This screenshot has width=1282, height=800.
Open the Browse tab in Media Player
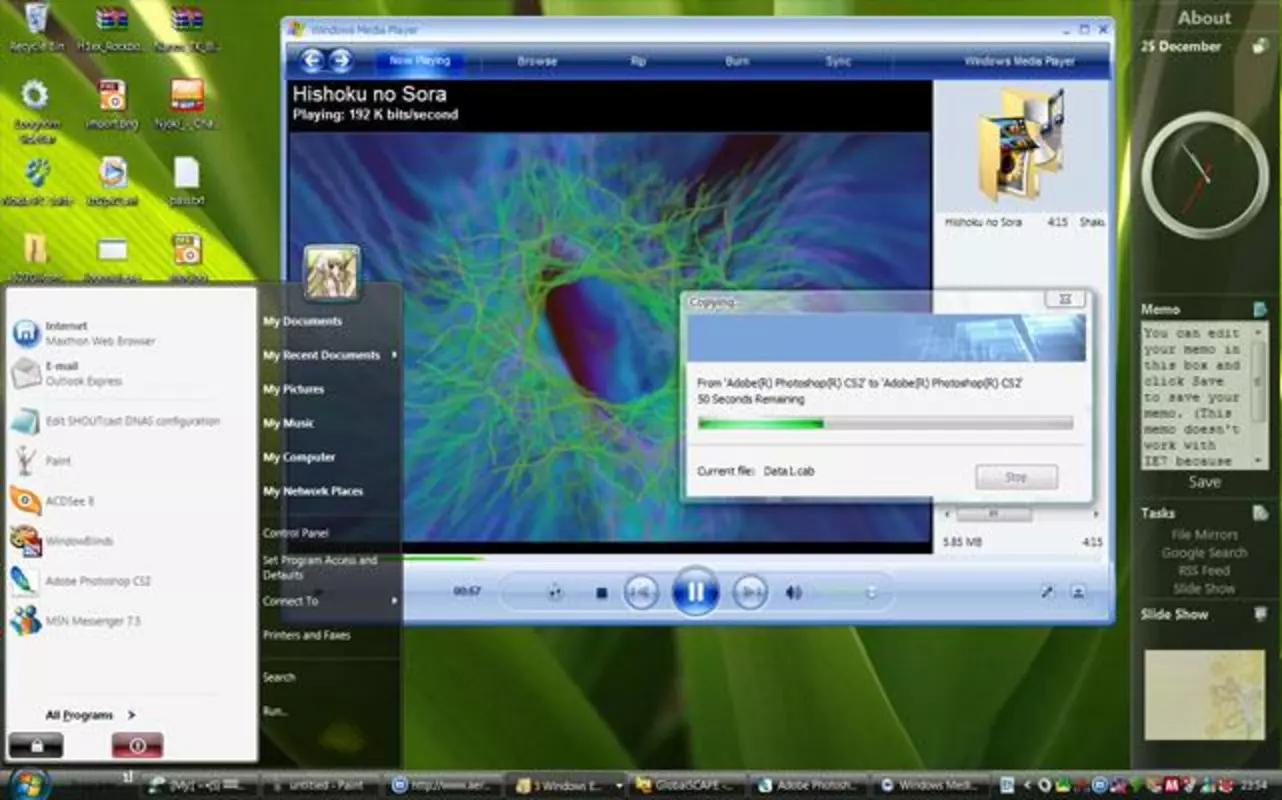537,61
